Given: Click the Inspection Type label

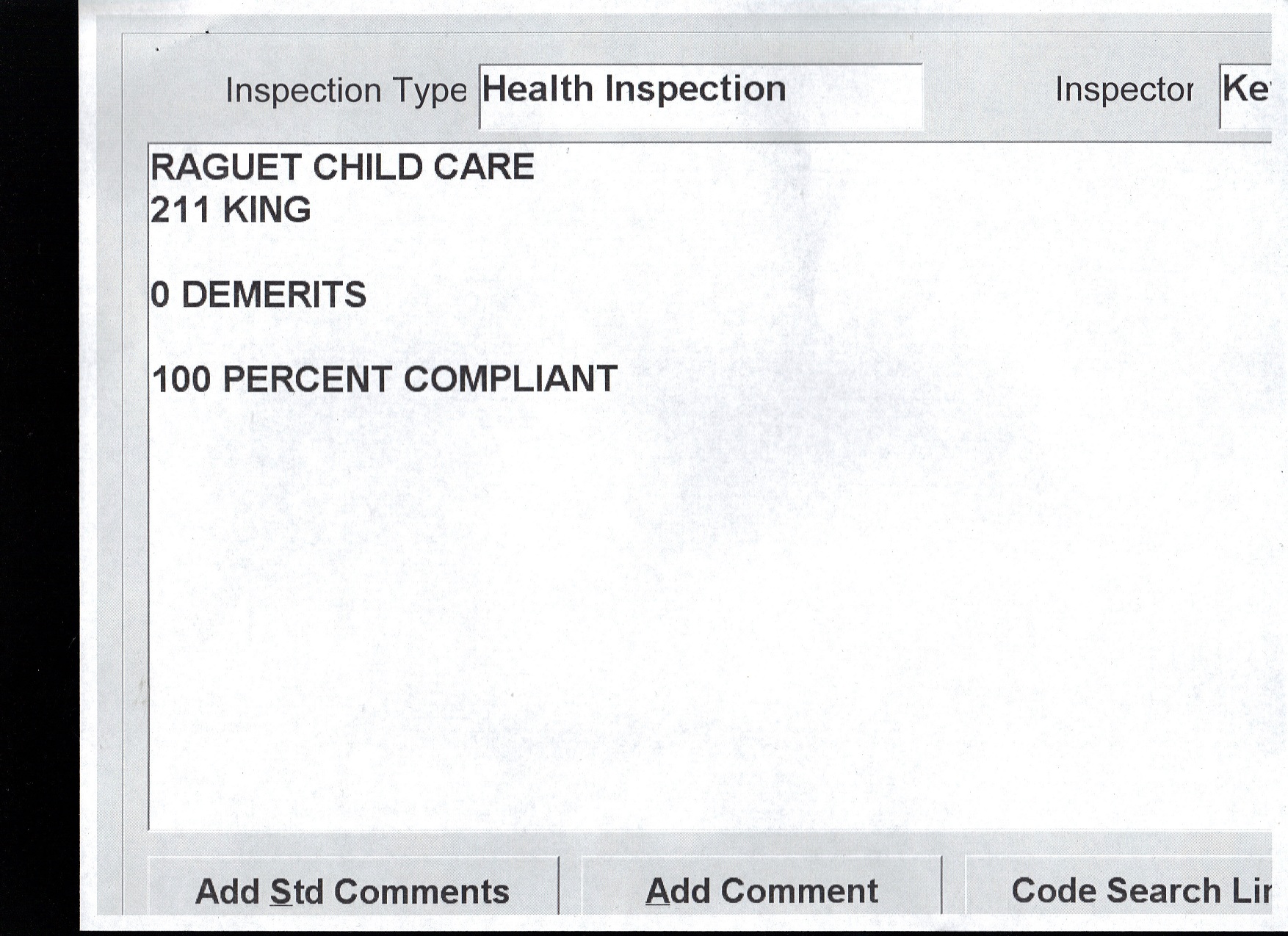Looking at the screenshot, I should click(345, 91).
